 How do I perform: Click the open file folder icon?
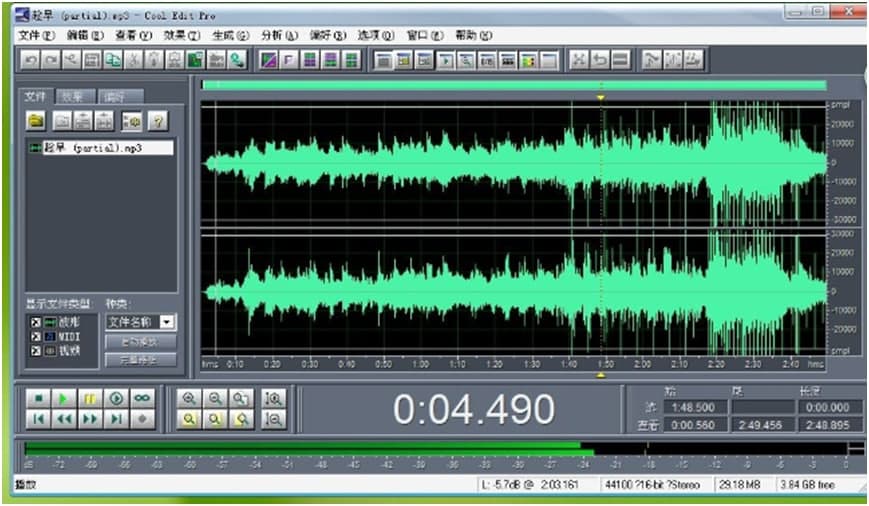coord(36,121)
